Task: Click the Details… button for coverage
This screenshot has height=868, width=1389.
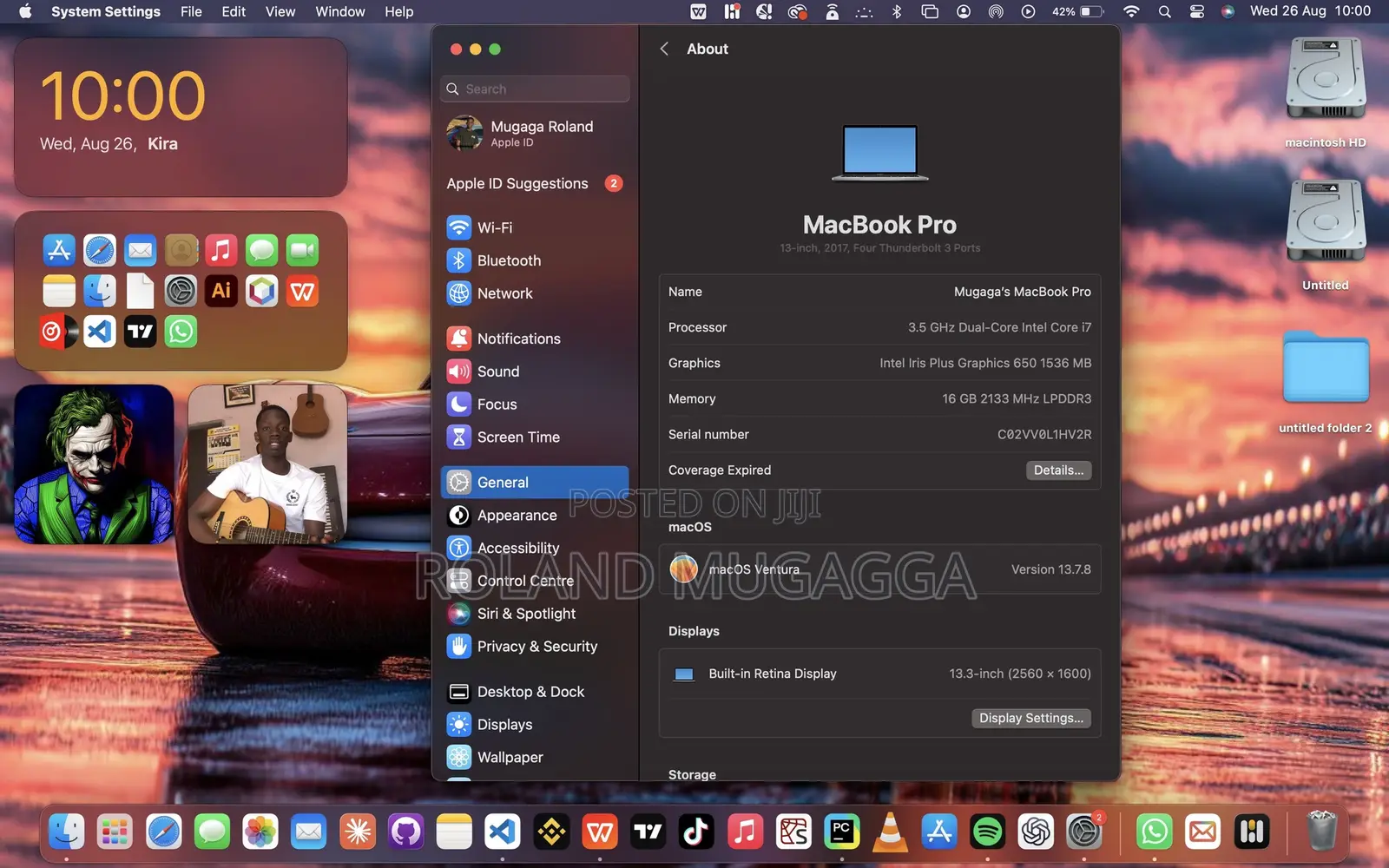Action: pos(1058,470)
